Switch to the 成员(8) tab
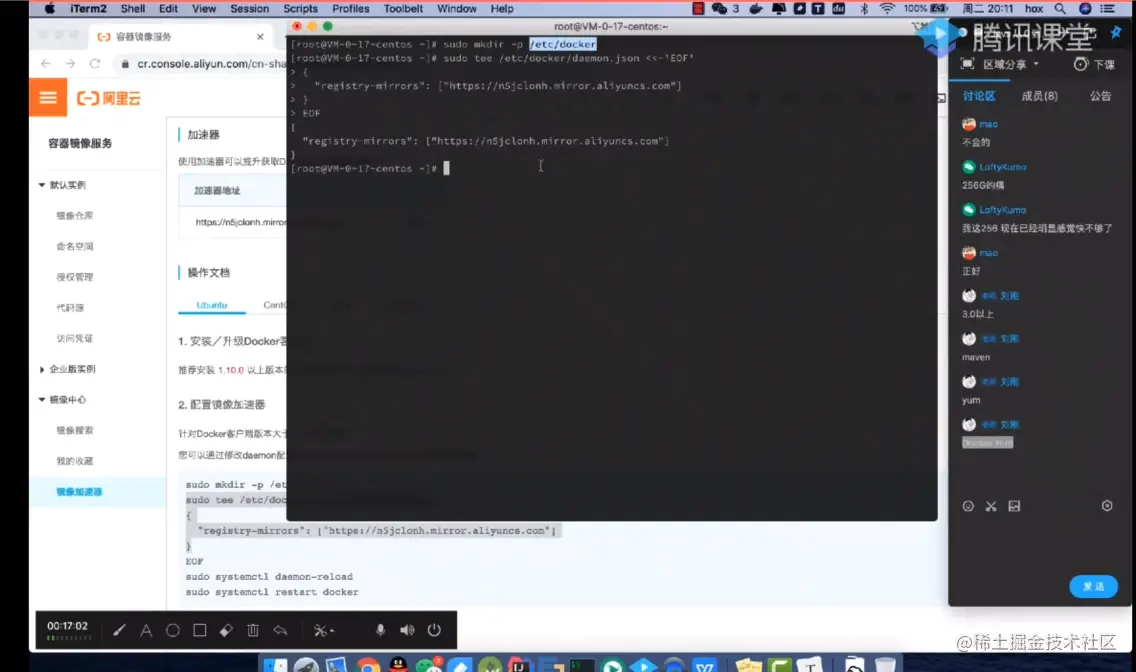1136x672 pixels. (1039, 96)
